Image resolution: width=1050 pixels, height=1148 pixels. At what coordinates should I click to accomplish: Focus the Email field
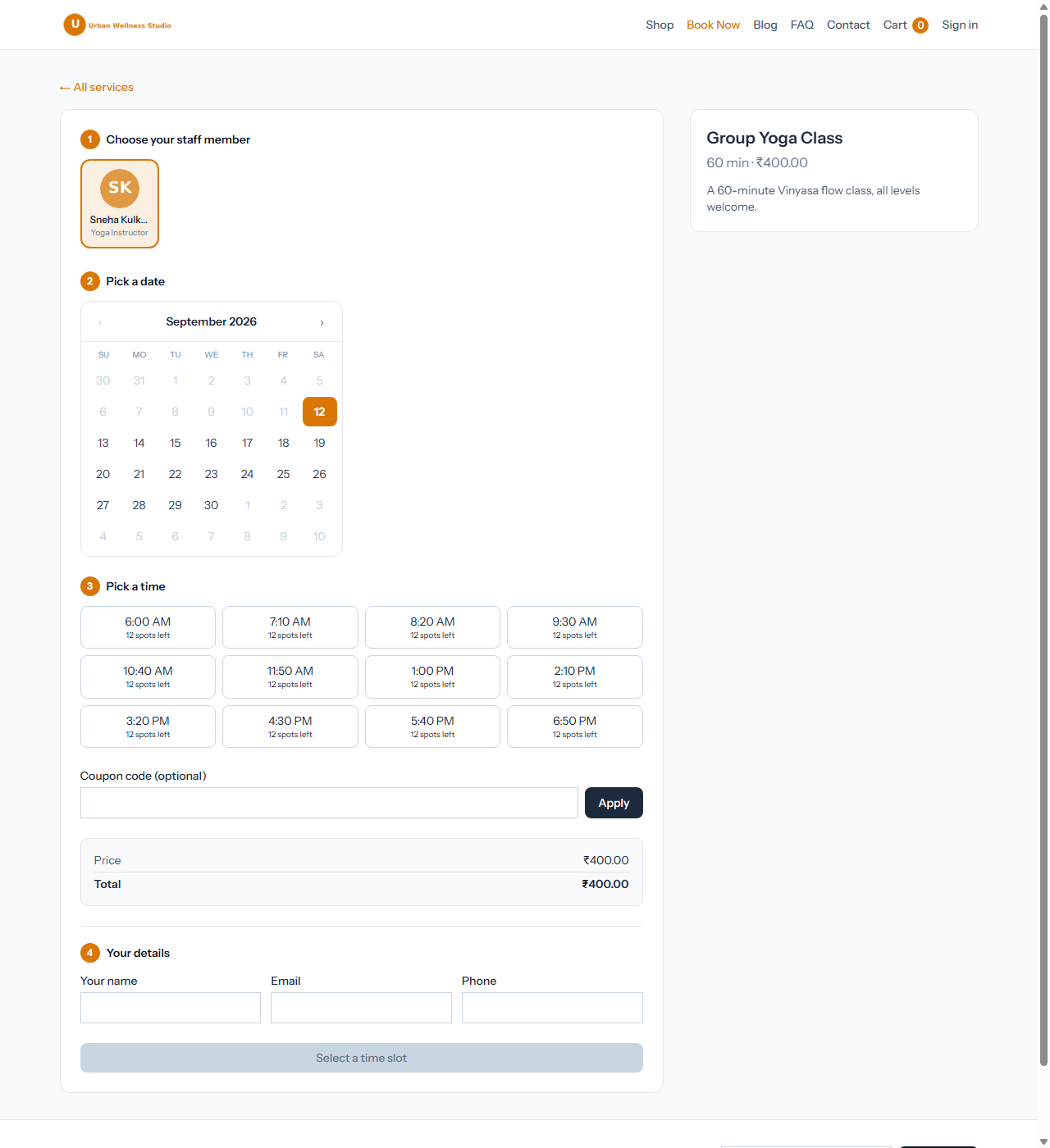(x=361, y=1008)
